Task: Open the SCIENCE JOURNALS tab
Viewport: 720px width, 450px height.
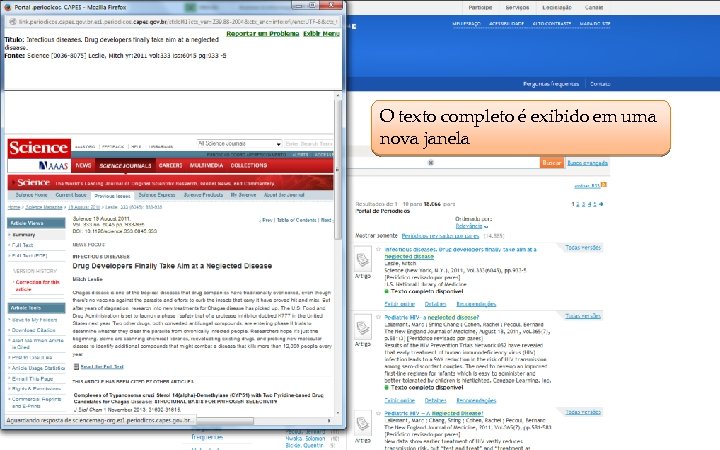Action: [x=125, y=165]
